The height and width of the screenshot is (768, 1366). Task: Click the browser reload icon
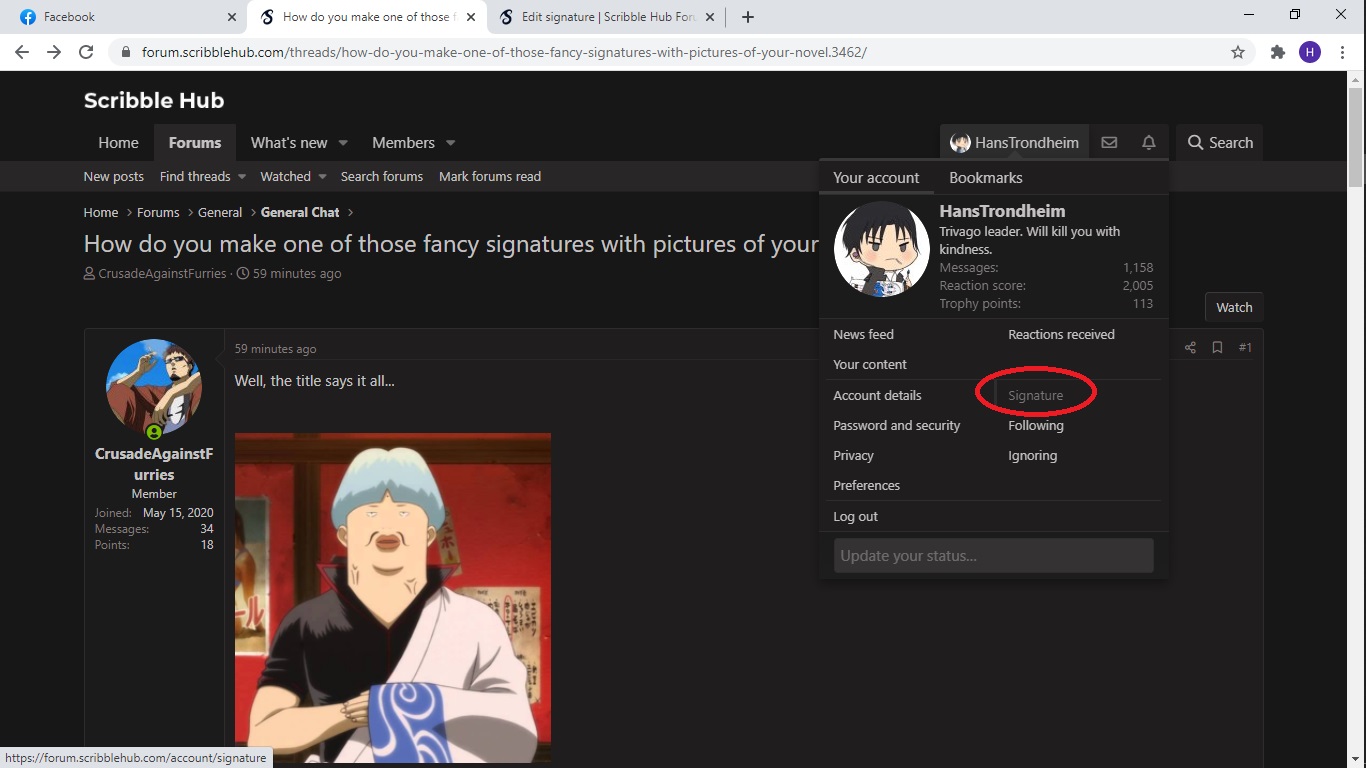click(x=86, y=52)
